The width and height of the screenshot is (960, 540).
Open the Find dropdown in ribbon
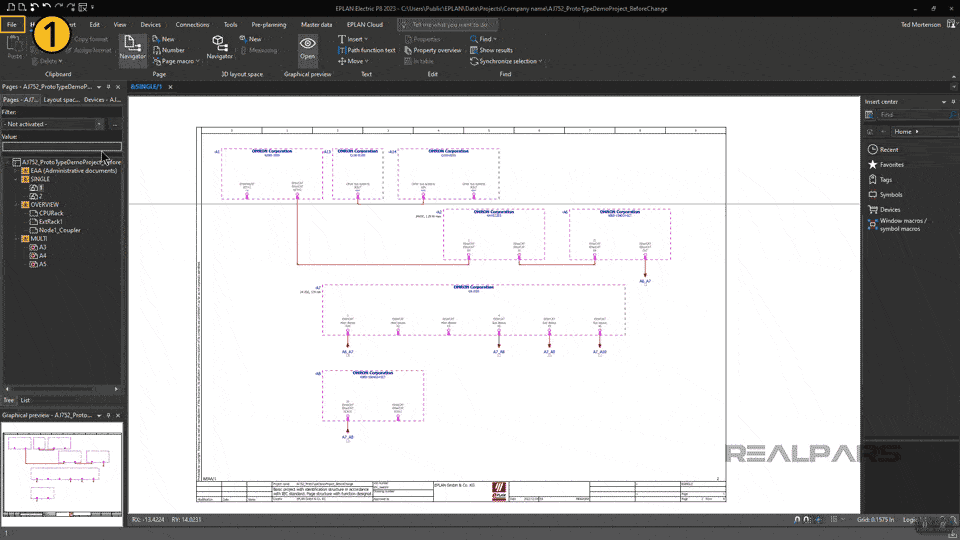point(484,39)
